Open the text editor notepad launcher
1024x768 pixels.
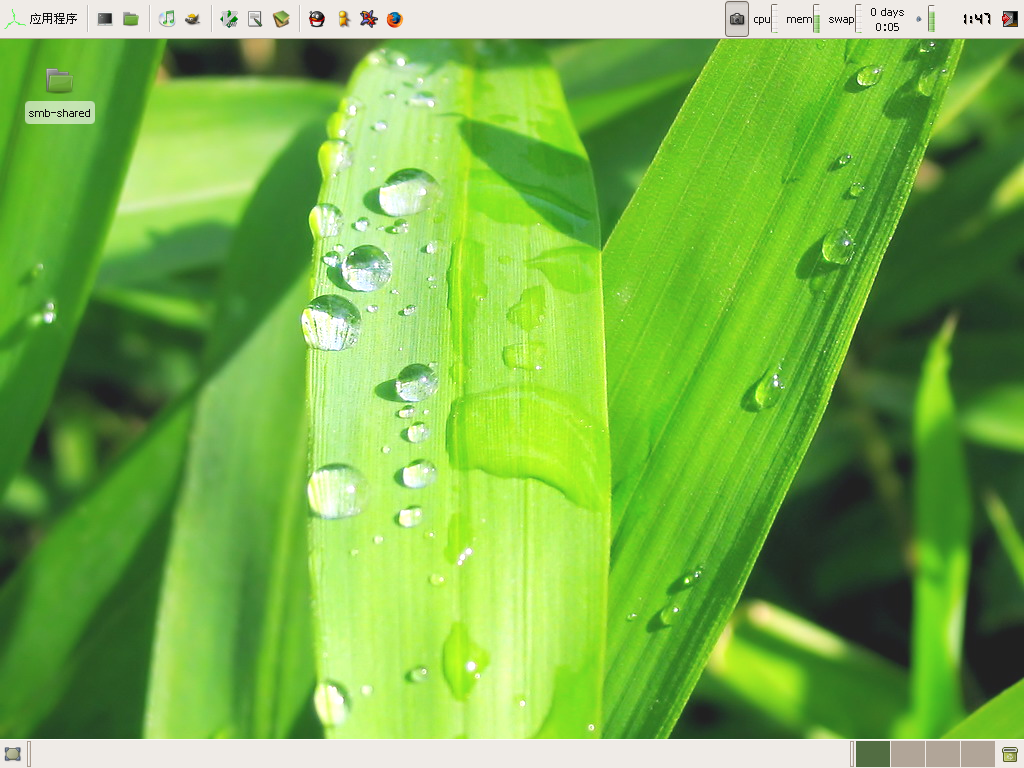point(255,19)
